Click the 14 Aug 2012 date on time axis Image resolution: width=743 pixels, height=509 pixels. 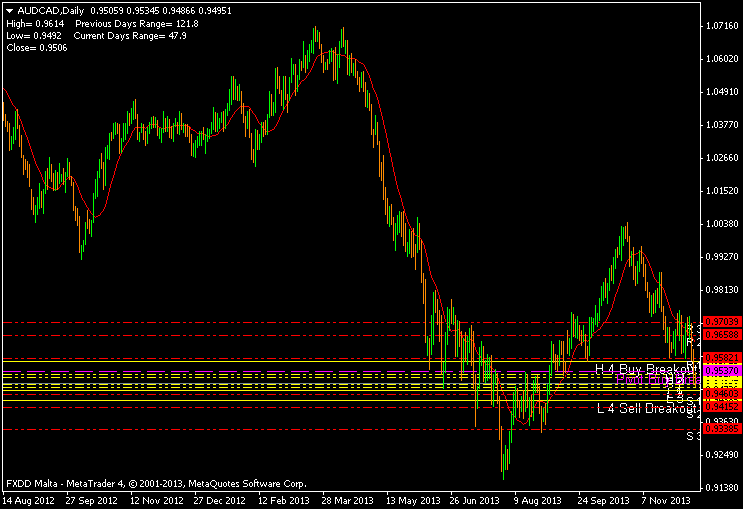27,498
